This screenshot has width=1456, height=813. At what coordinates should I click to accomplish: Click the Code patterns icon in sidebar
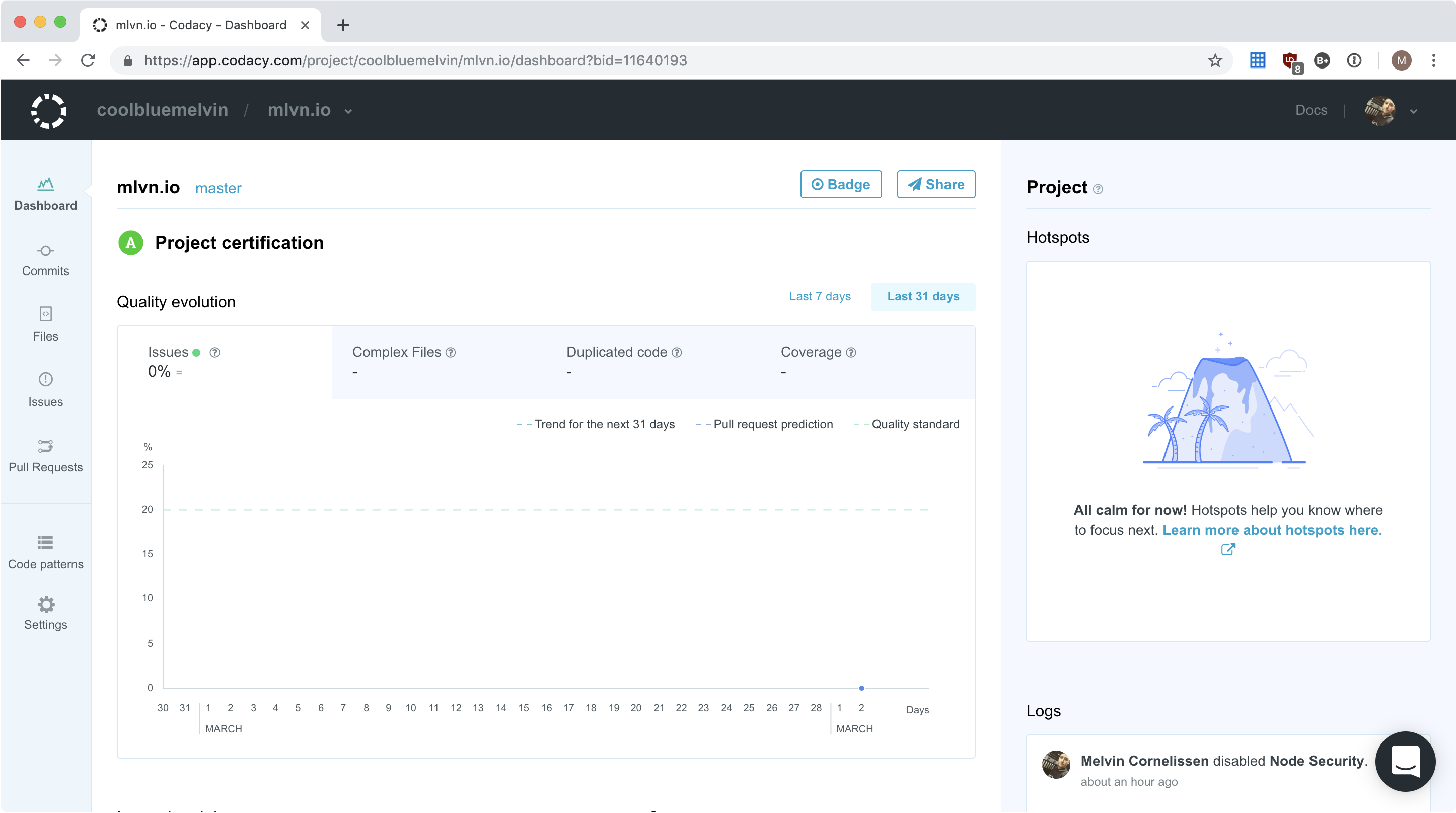tap(46, 542)
